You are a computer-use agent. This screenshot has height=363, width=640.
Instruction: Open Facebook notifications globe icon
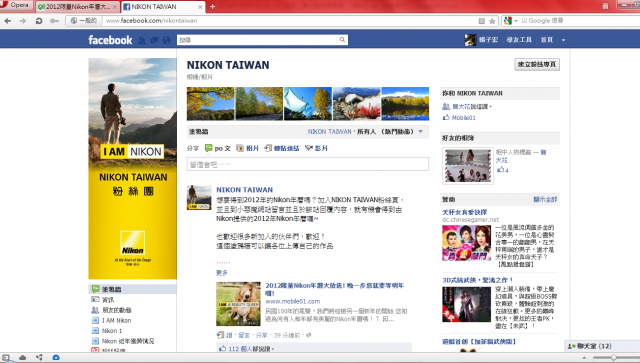(x=166, y=40)
